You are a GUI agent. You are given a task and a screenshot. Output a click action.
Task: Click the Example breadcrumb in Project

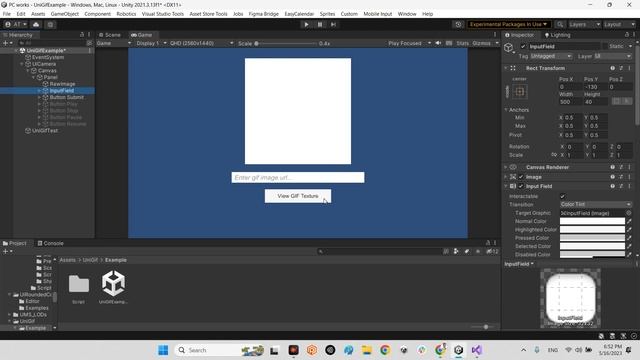[x=116, y=260]
